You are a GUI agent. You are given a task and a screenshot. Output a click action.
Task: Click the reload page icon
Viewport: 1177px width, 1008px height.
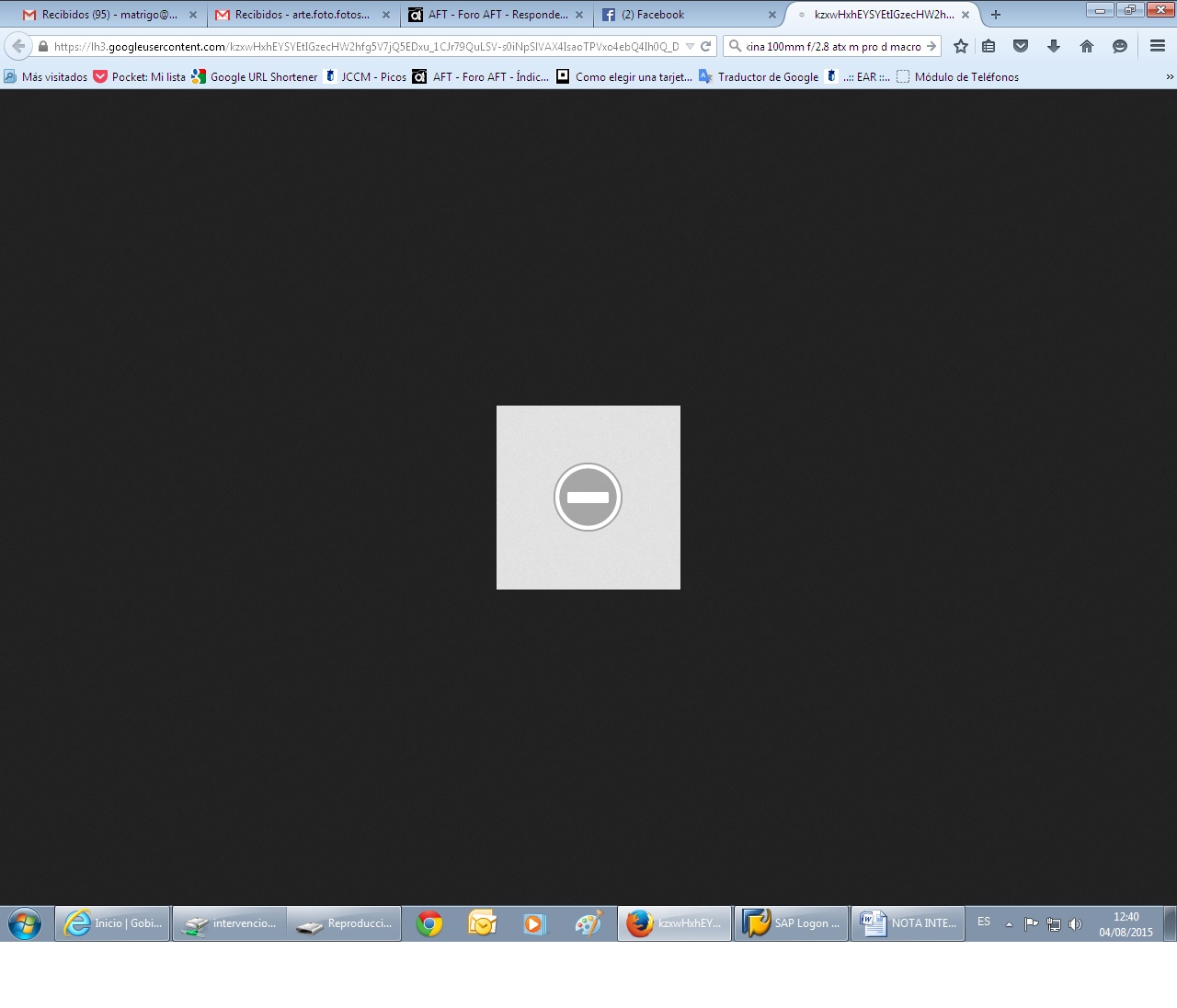(706, 46)
